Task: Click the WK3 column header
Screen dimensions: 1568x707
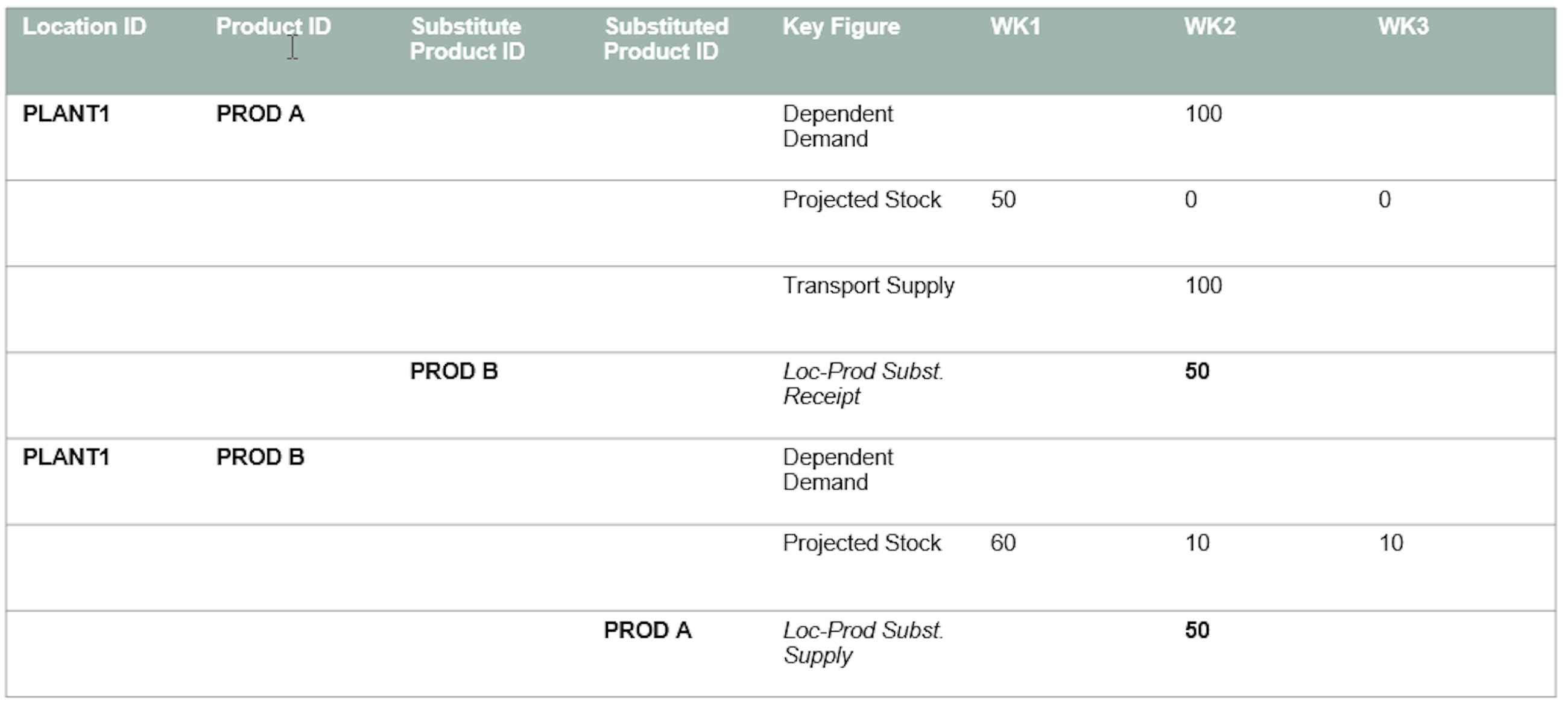Action: [1403, 27]
